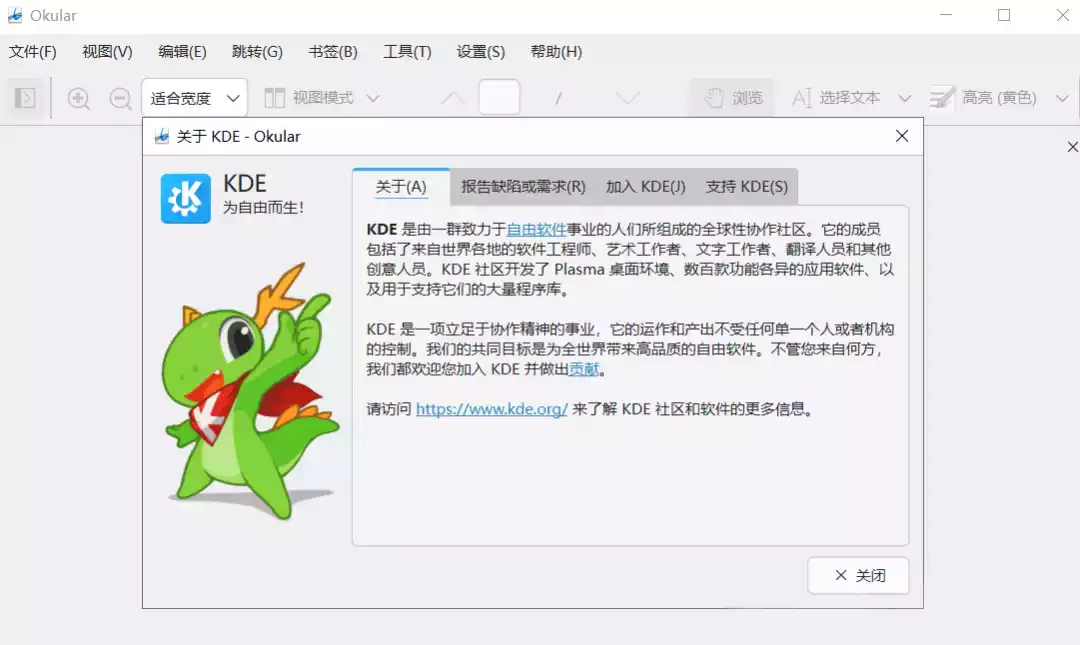The image size is (1080, 645).
Task: Click the view mode pages icon
Action: point(274,98)
